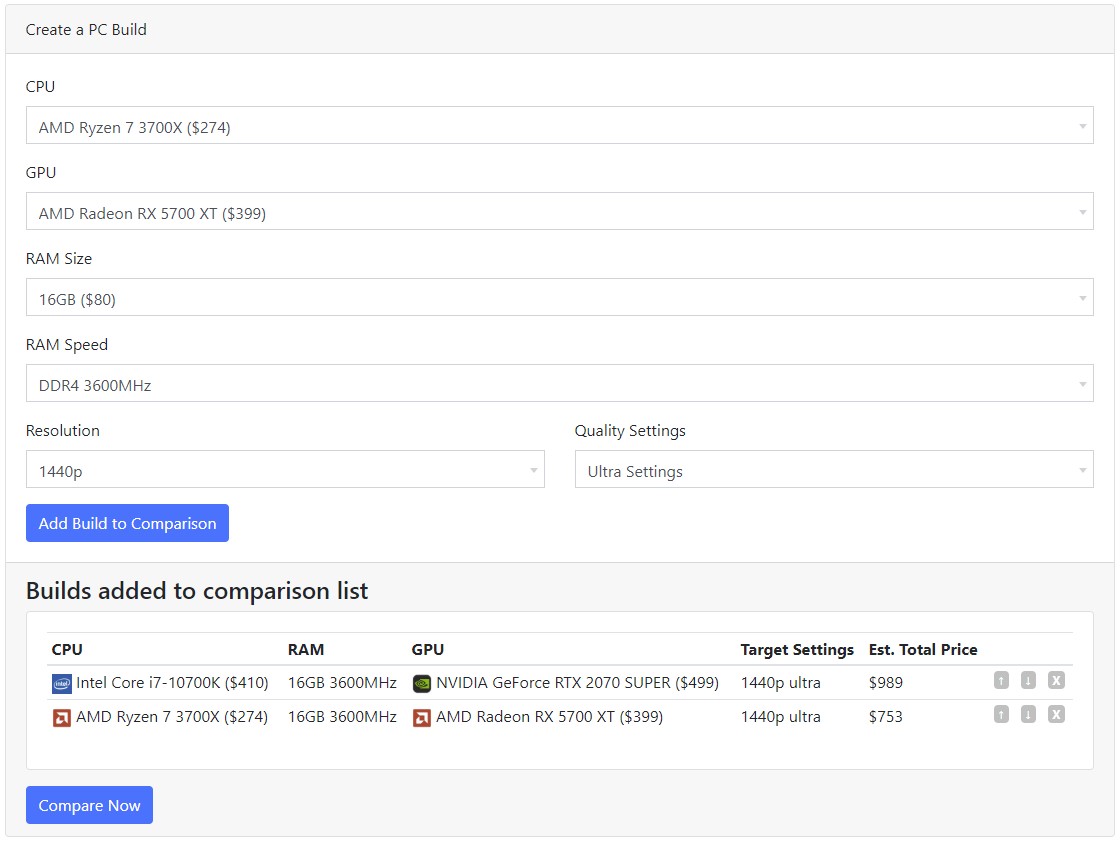This screenshot has height=842, width=1120.
Task: Click the RAM column header in the table
Action: coord(306,649)
